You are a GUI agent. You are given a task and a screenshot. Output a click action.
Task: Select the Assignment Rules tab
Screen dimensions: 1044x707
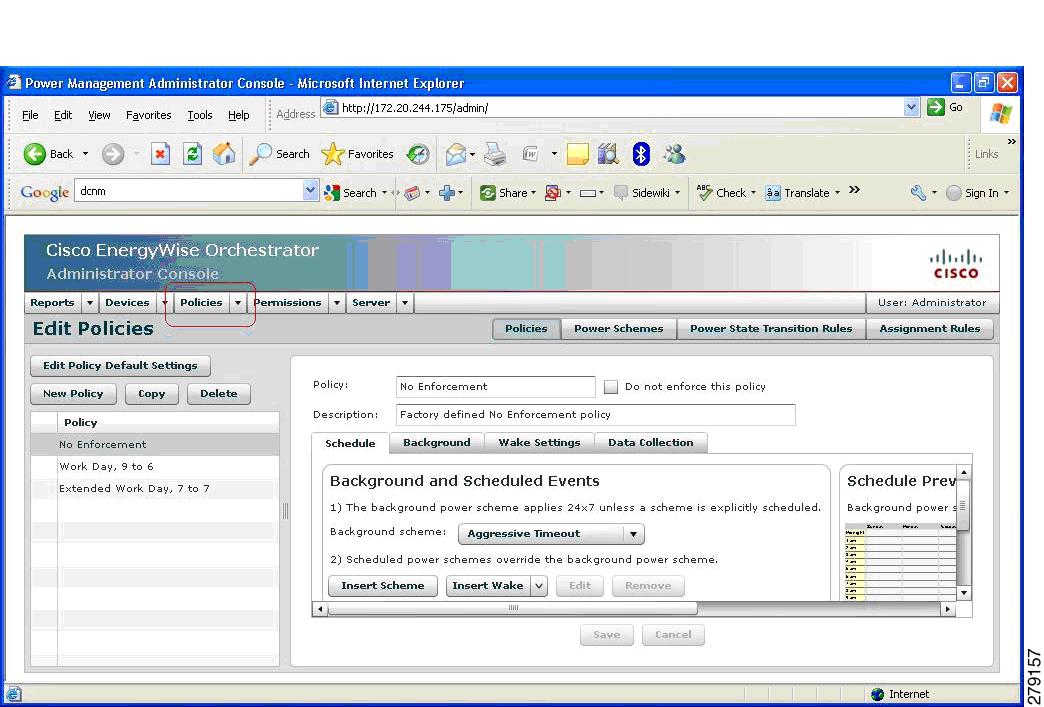coord(929,329)
